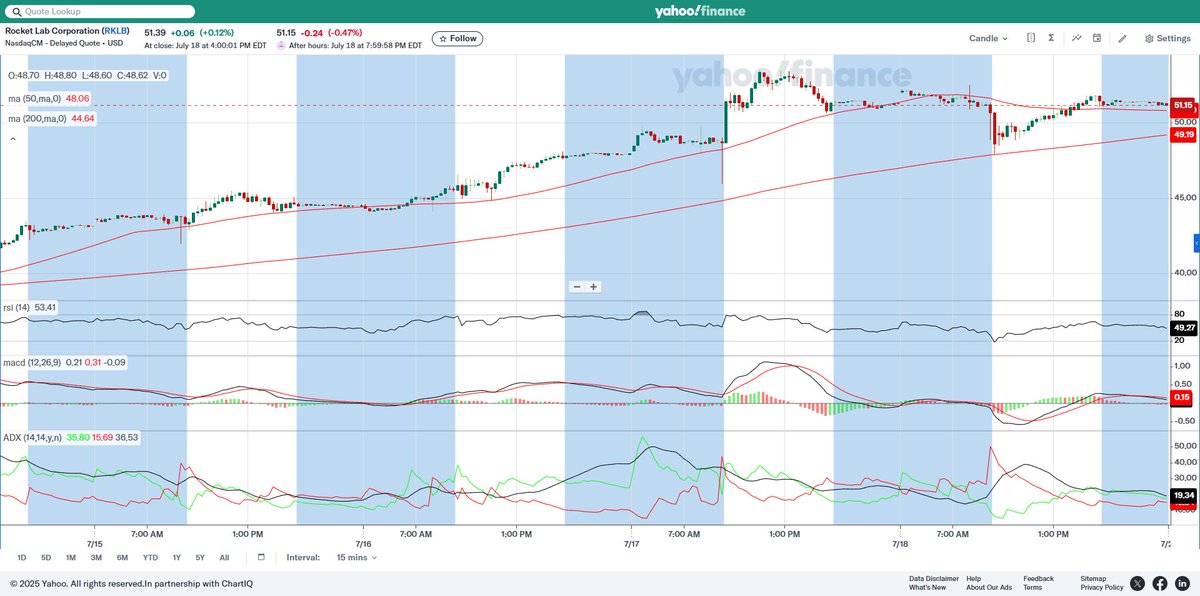Open the RKLB ticker link
This screenshot has height=596, width=1200.
pyautogui.click(x=118, y=32)
